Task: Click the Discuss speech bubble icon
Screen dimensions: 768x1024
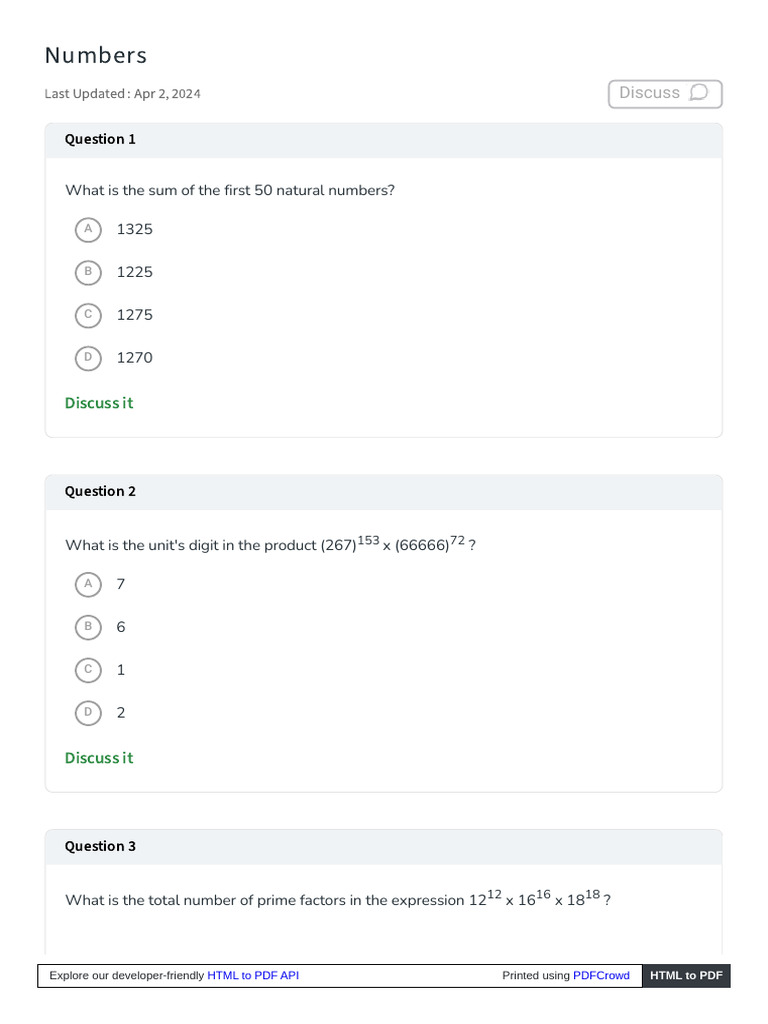Action: 699,93
